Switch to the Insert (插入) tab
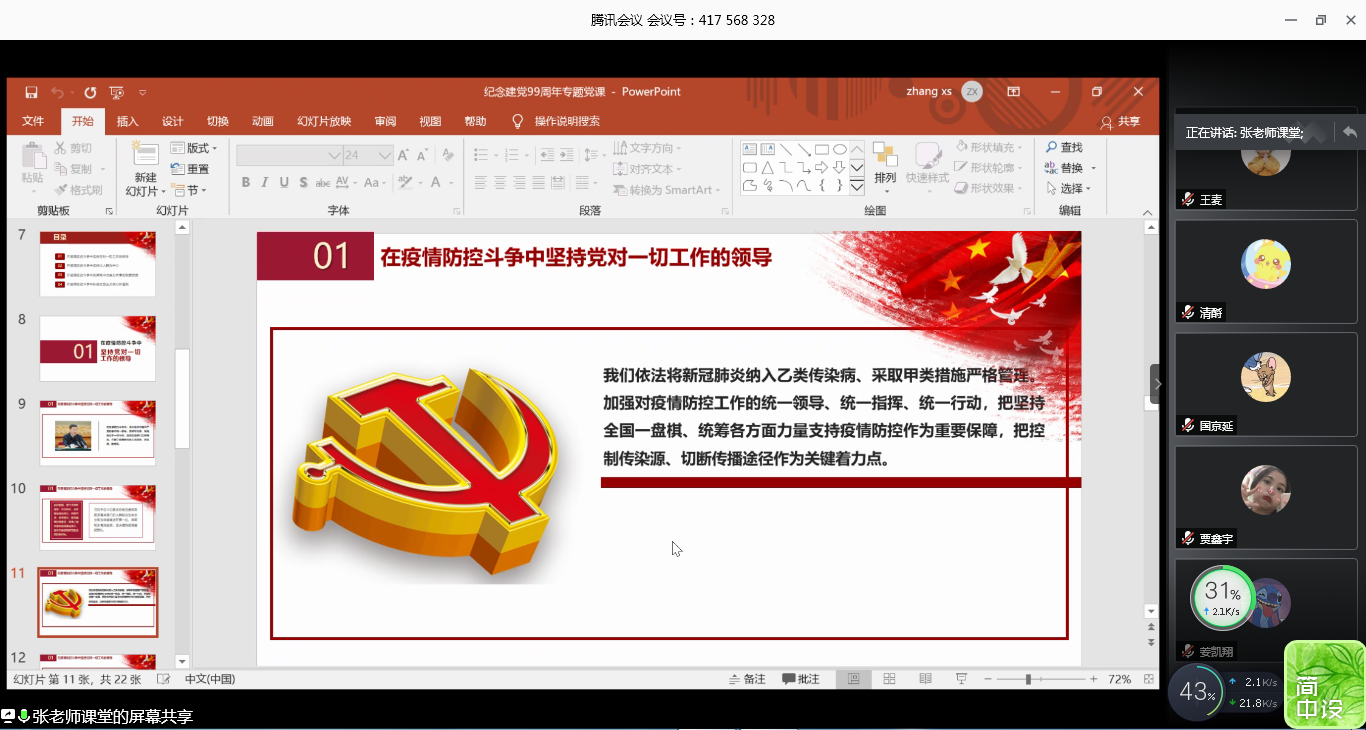Screen dimensions: 1366x730 point(128,121)
